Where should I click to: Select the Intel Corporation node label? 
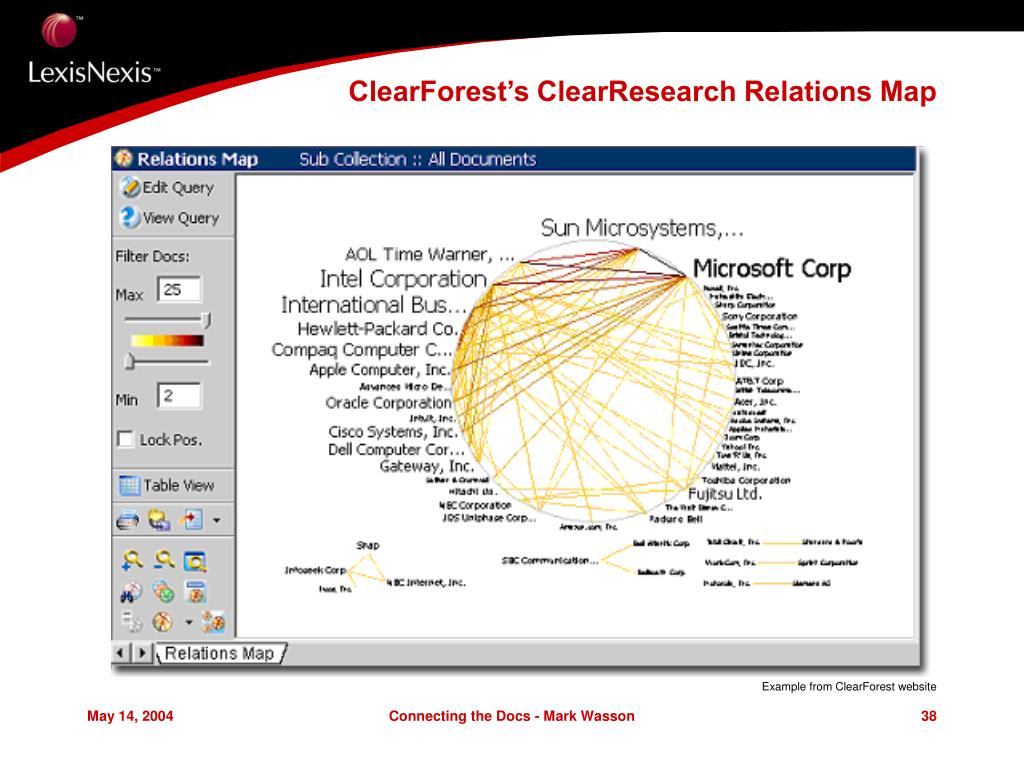pos(404,279)
